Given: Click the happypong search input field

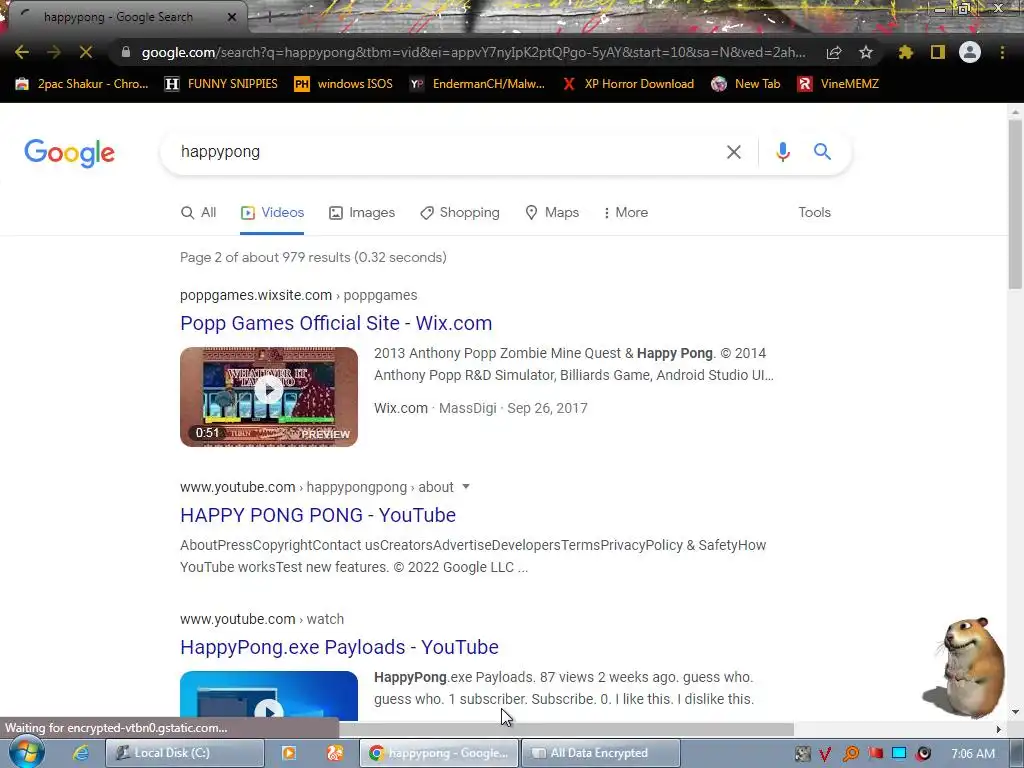Looking at the screenshot, I should pos(444,152).
